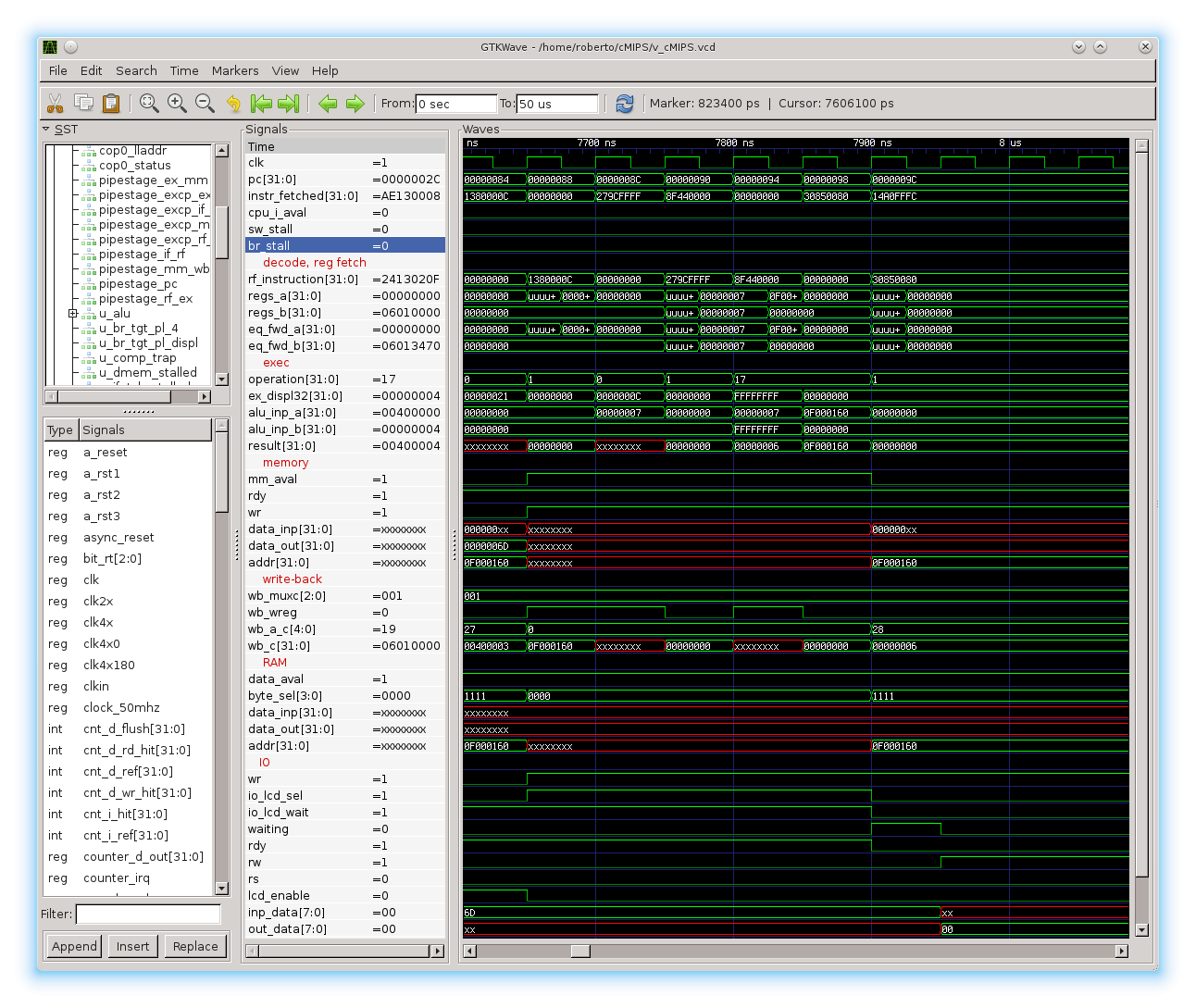The height and width of the screenshot is (1008, 1196).
Task: Click the Filter text field
Action: point(148,914)
